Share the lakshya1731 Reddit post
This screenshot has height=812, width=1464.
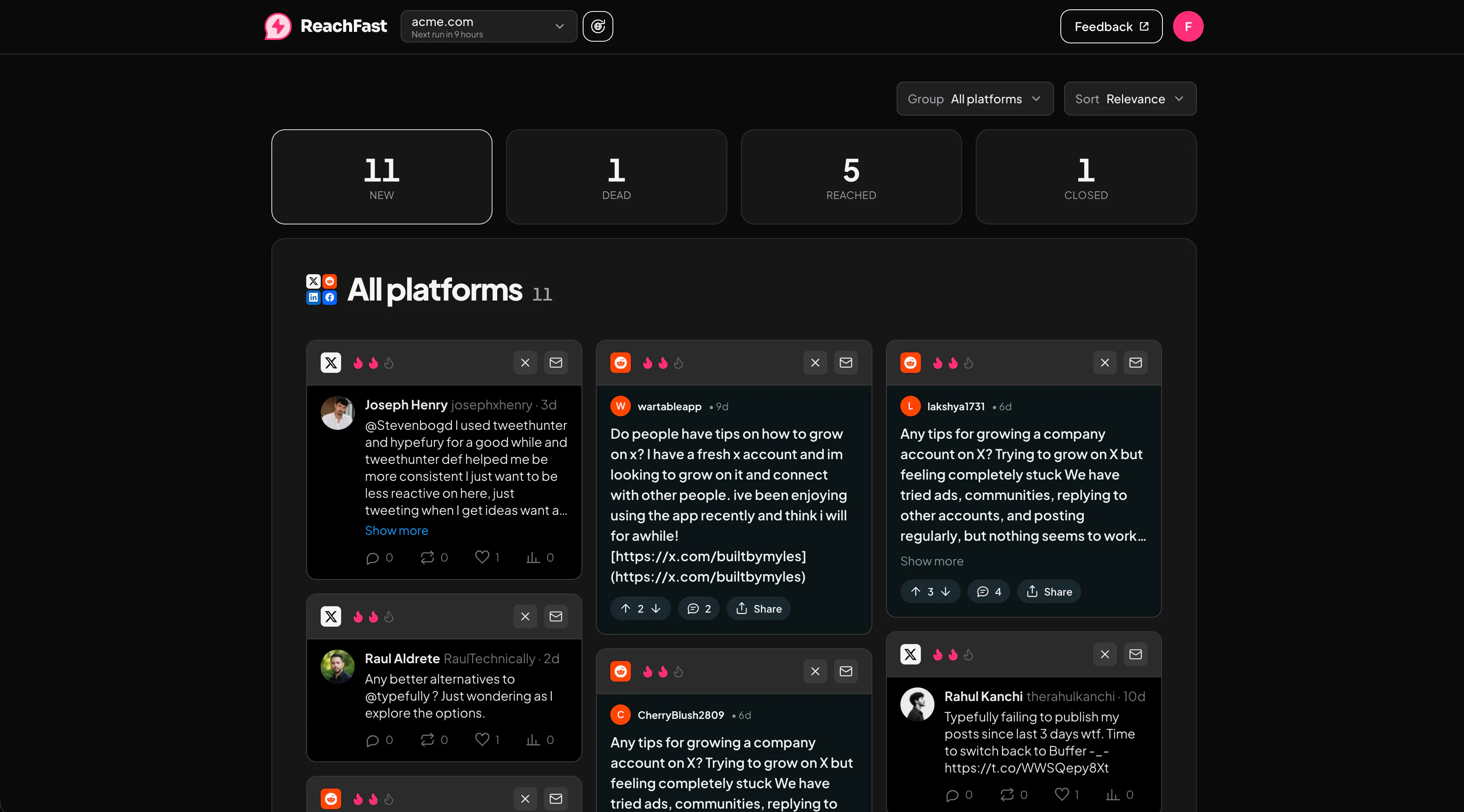tap(1049, 591)
